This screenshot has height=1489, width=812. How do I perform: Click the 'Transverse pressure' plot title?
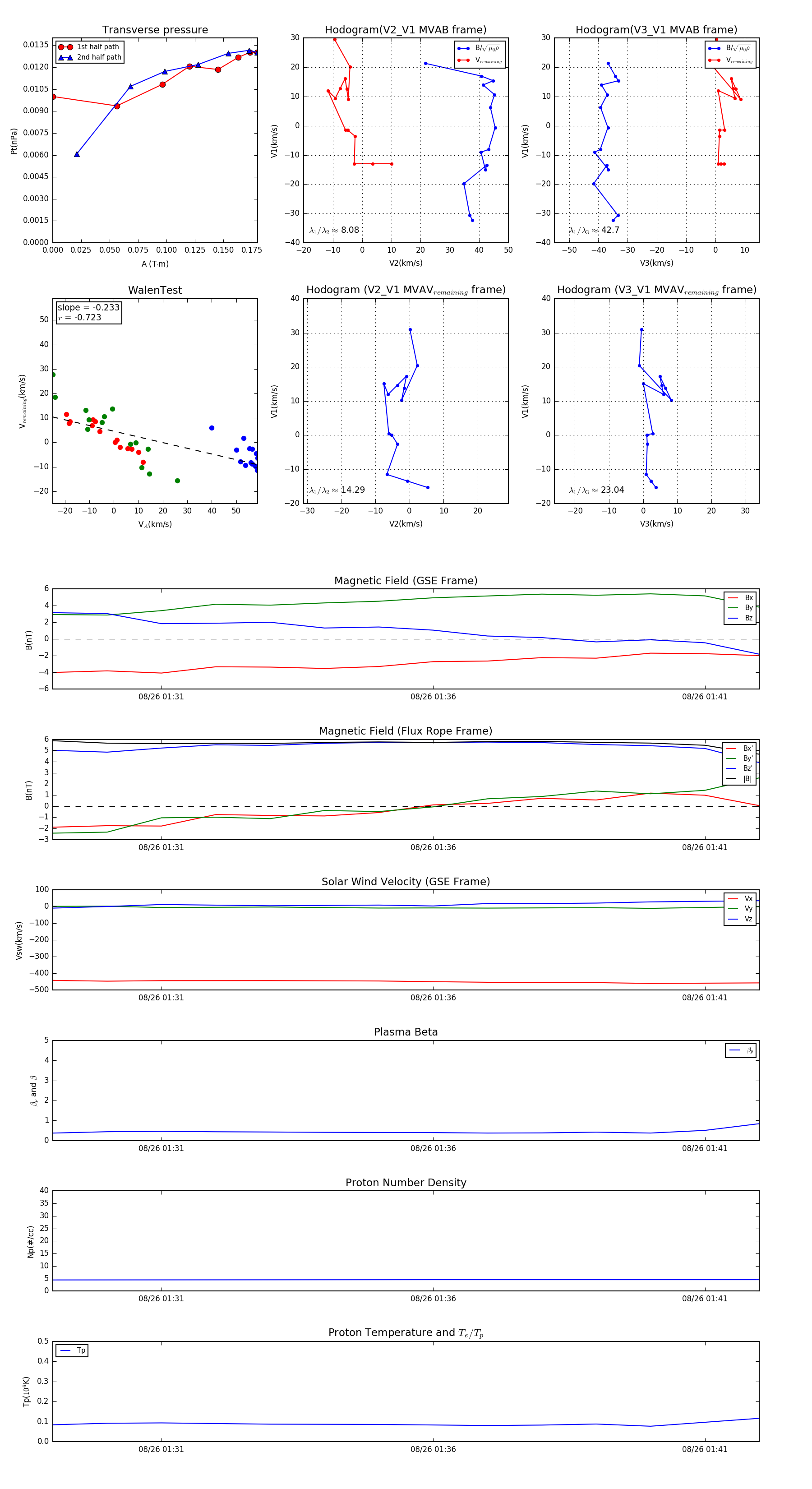point(155,30)
